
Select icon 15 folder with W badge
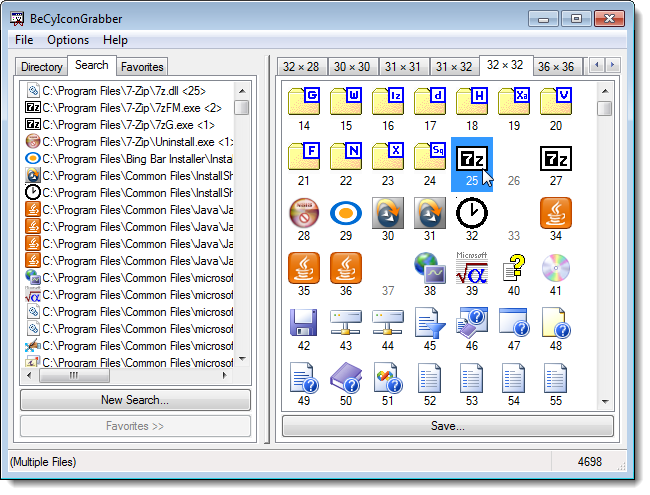coord(346,102)
